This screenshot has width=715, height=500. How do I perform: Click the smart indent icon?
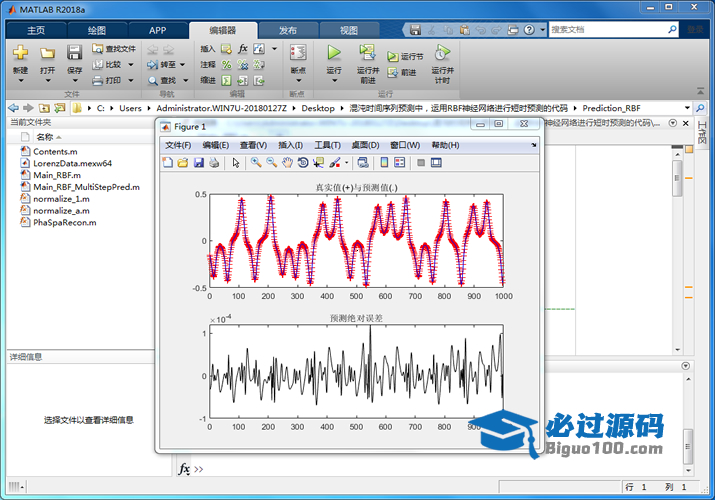227,81
